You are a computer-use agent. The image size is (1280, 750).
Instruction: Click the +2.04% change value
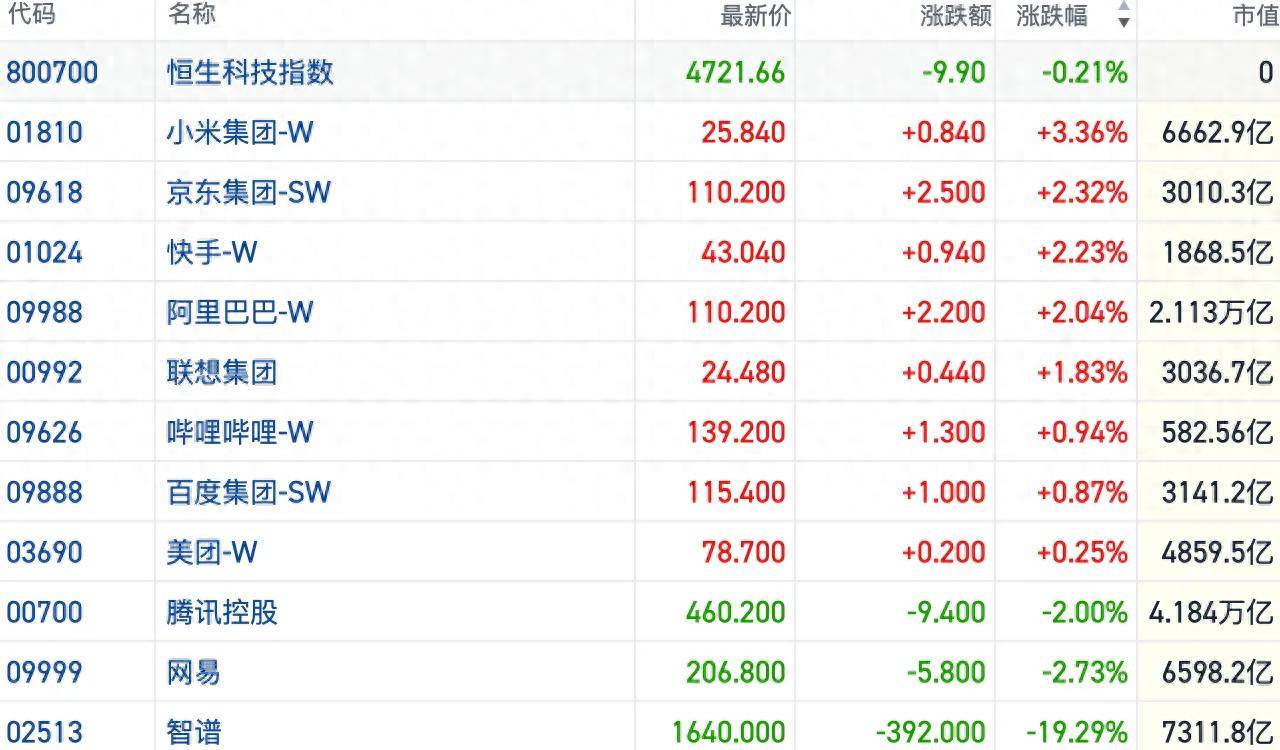[1083, 312]
